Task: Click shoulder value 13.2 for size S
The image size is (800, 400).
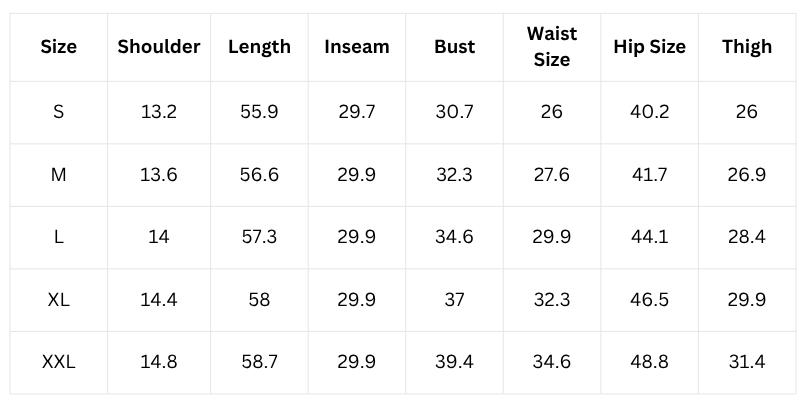Action: click(159, 112)
